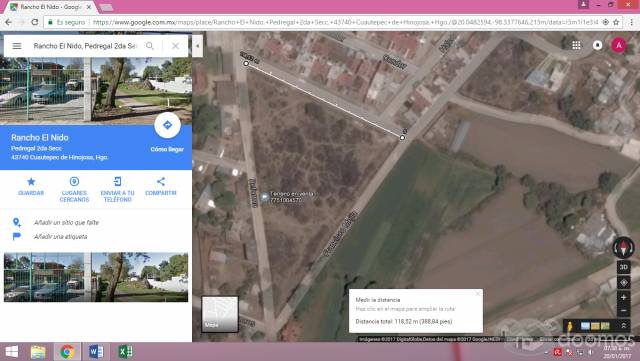
Task: Open a new Chrome tab
Action: tap(107, 7)
